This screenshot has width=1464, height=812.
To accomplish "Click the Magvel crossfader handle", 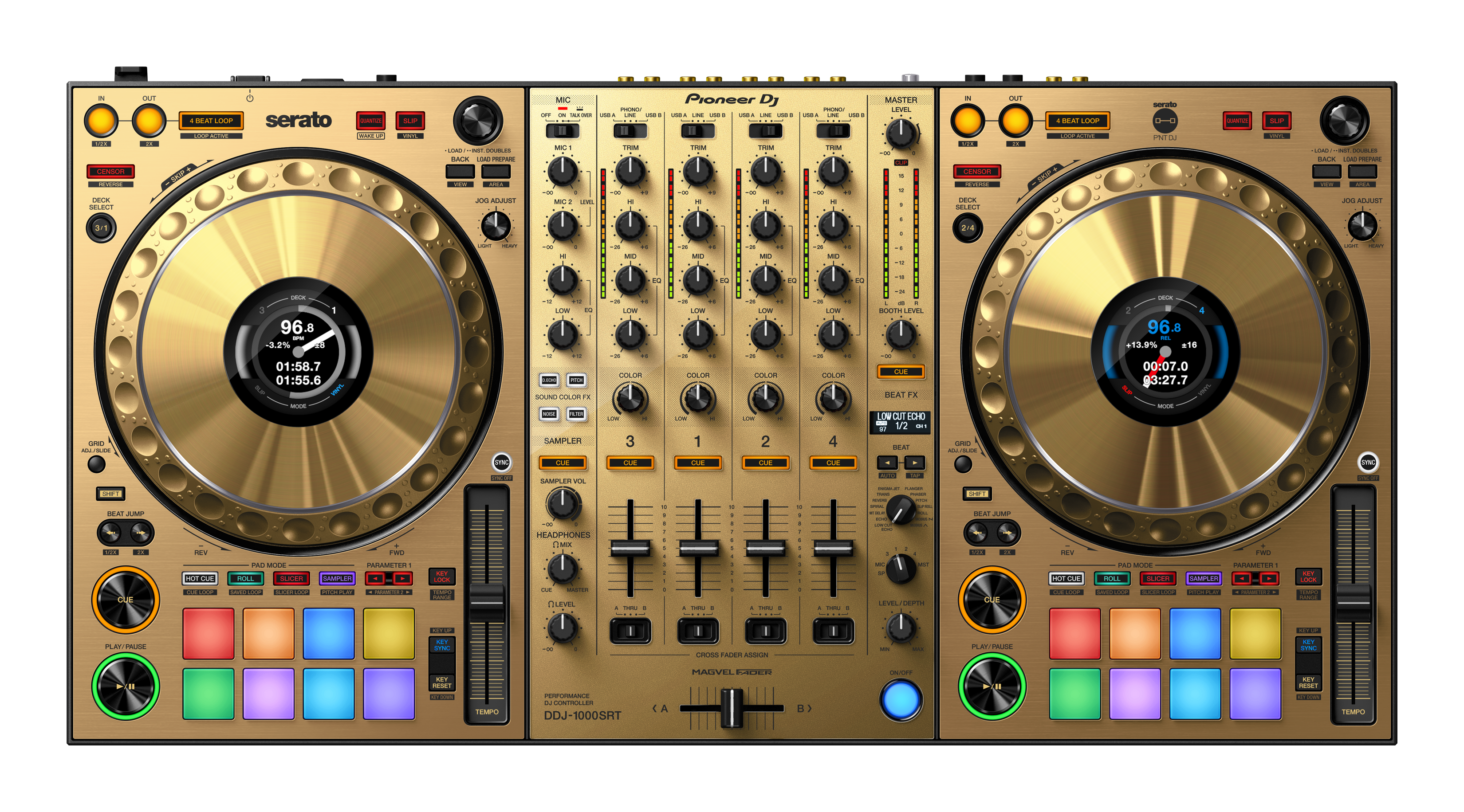I will (732, 708).
